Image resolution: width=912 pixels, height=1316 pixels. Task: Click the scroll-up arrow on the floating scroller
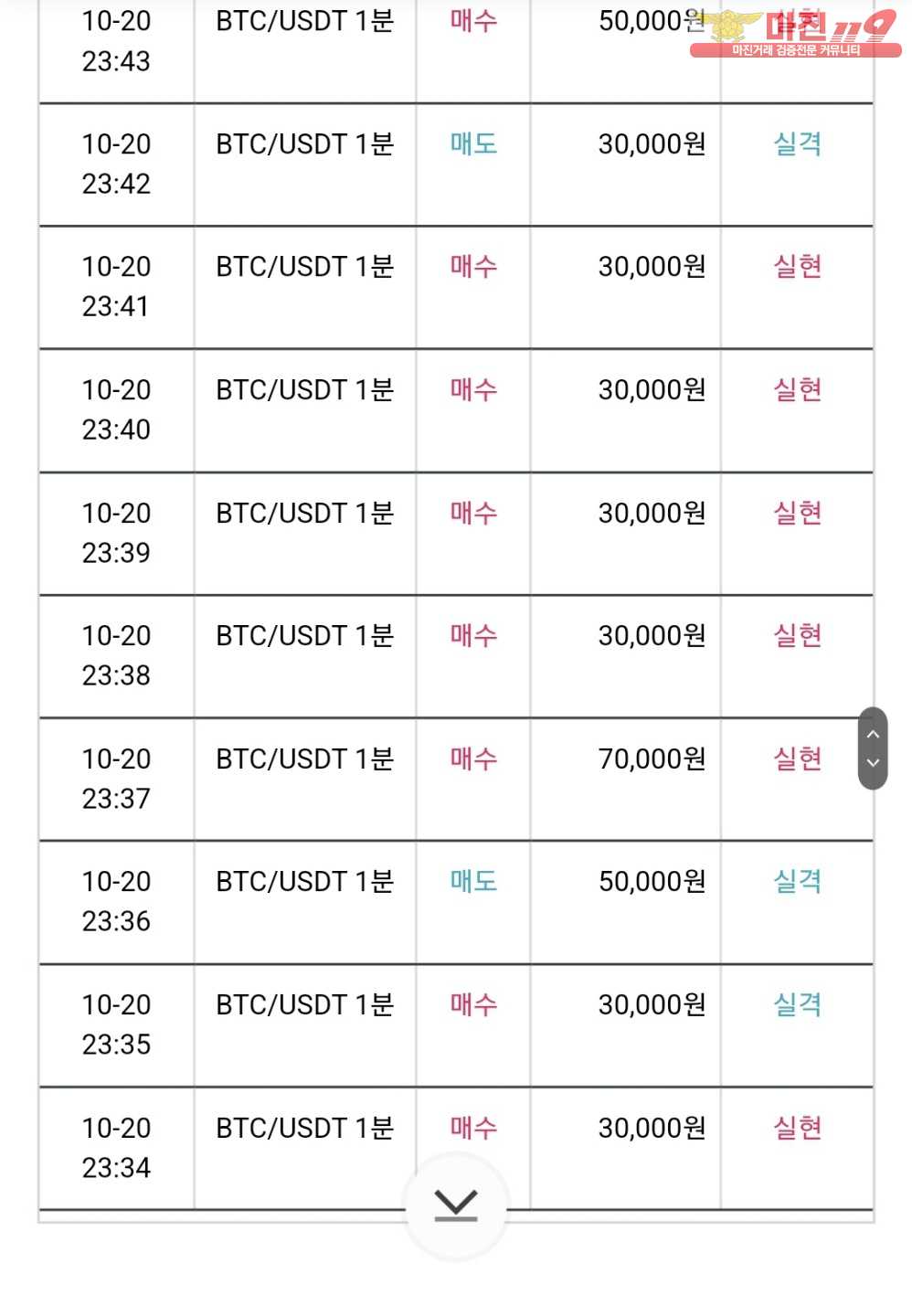tap(873, 733)
